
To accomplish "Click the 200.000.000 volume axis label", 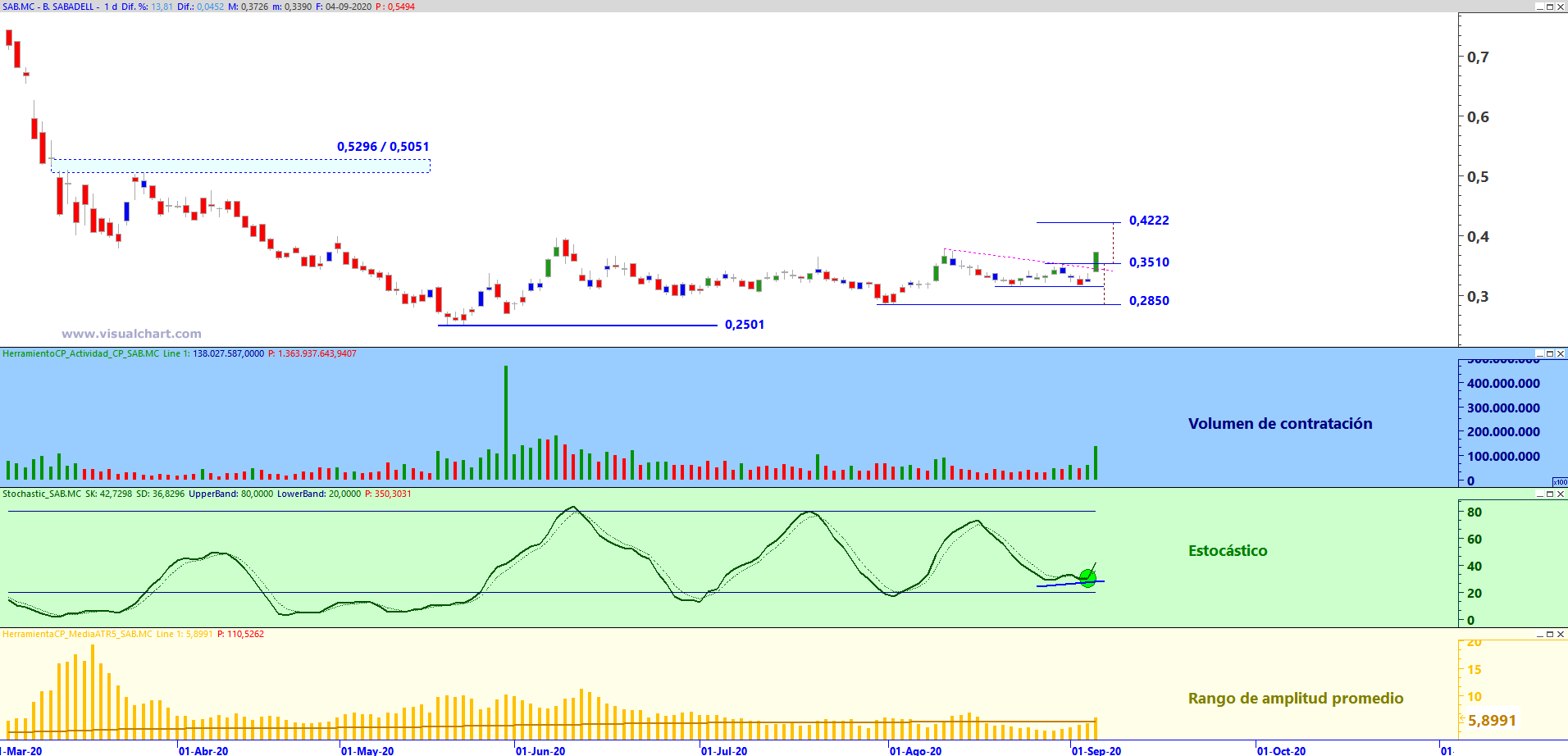I will [x=1503, y=432].
